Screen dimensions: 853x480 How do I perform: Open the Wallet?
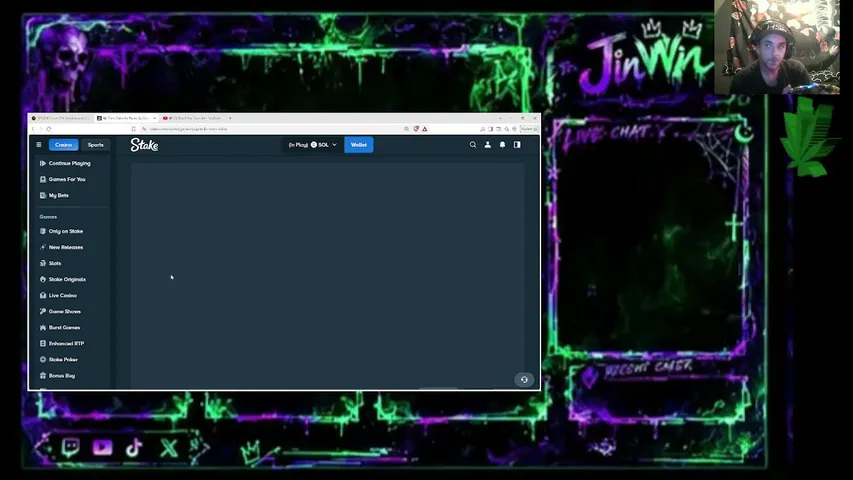[x=358, y=145]
